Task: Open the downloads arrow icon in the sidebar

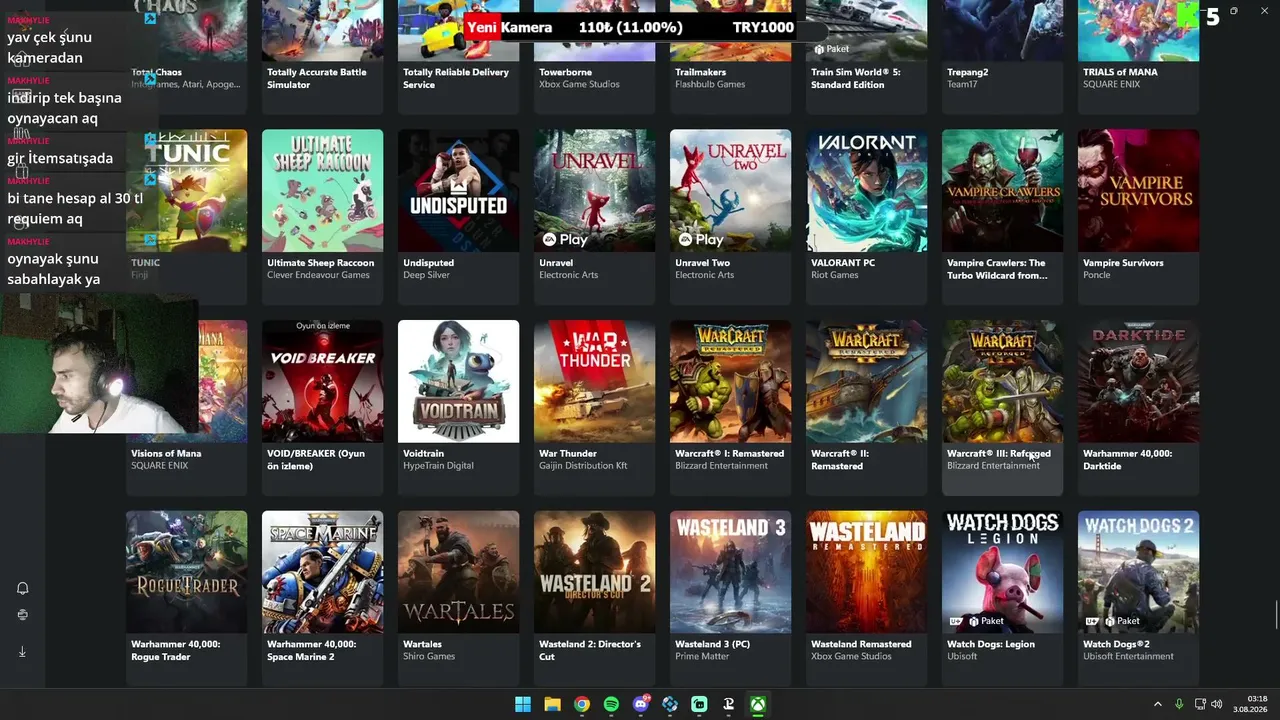Action: point(22,651)
